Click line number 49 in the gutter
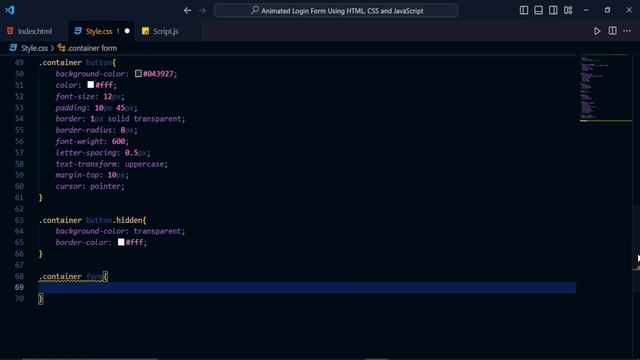The height and width of the screenshot is (360, 640). click(19, 62)
